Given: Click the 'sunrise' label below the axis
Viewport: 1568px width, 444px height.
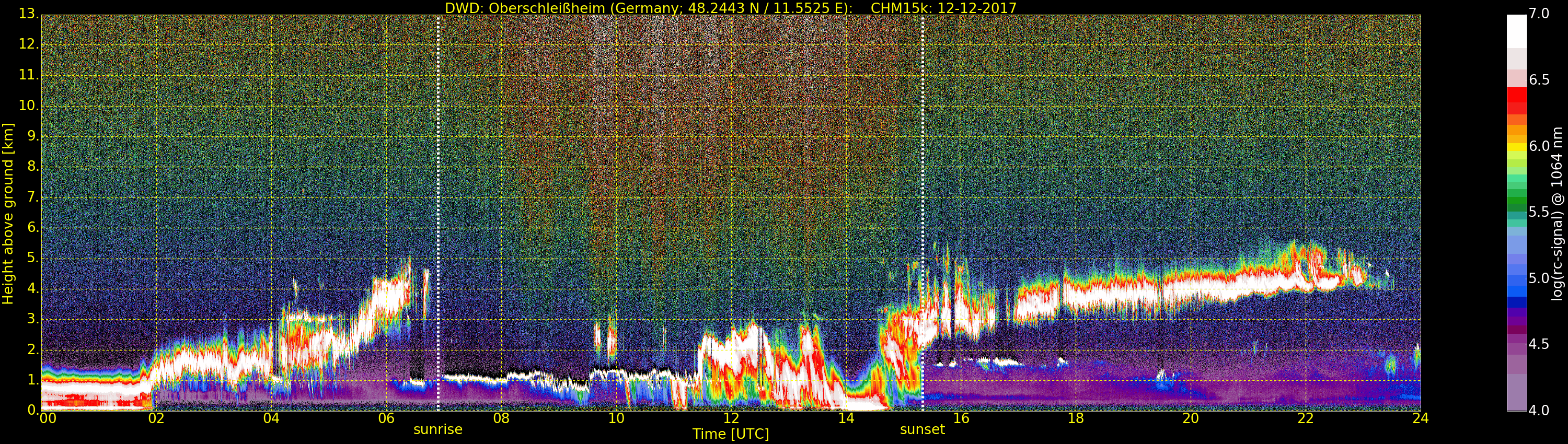Looking at the screenshot, I should [x=437, y=429].
